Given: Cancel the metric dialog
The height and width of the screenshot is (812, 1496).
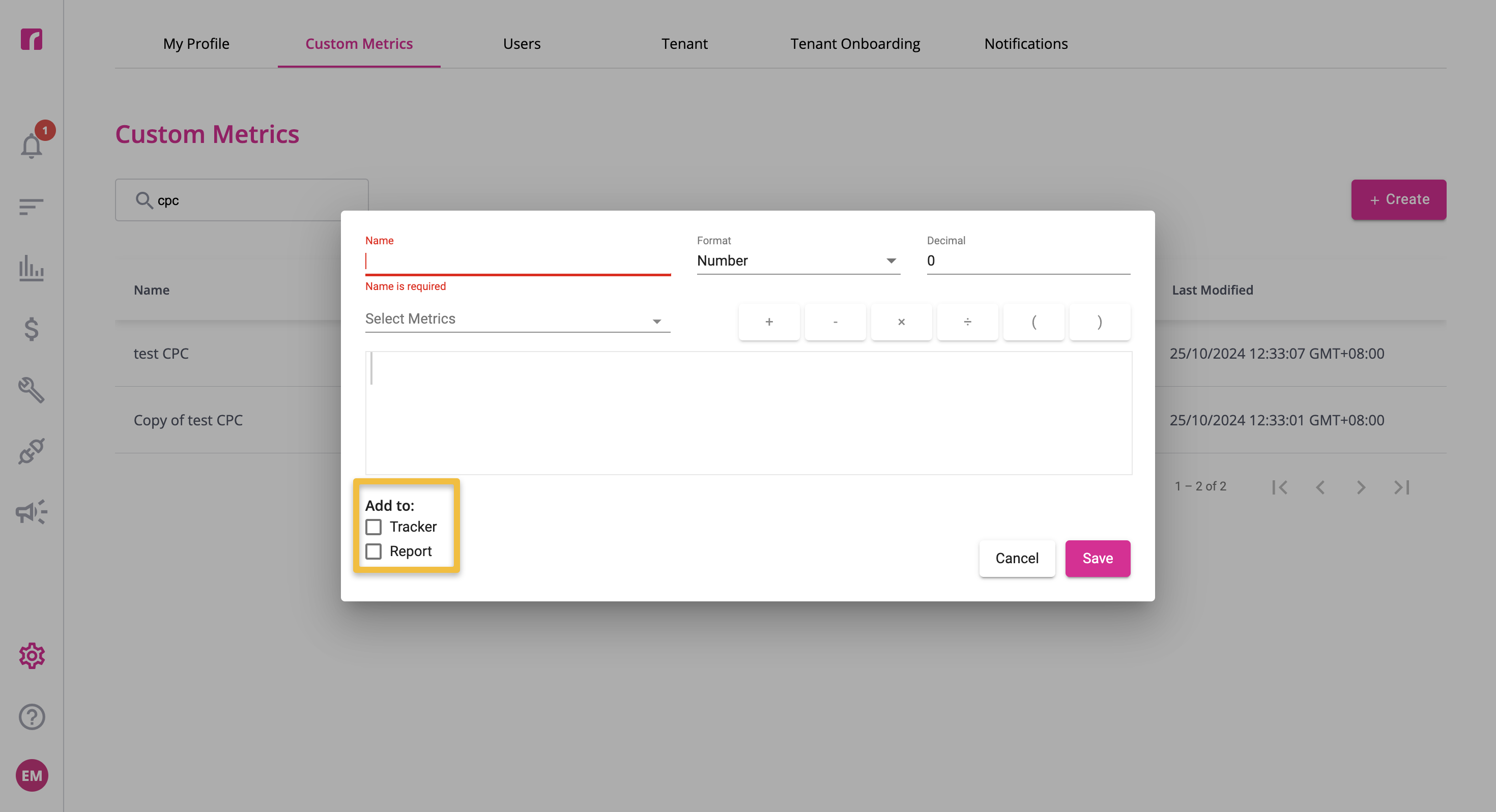Looking at the screenshot, I should [1016, 558].
